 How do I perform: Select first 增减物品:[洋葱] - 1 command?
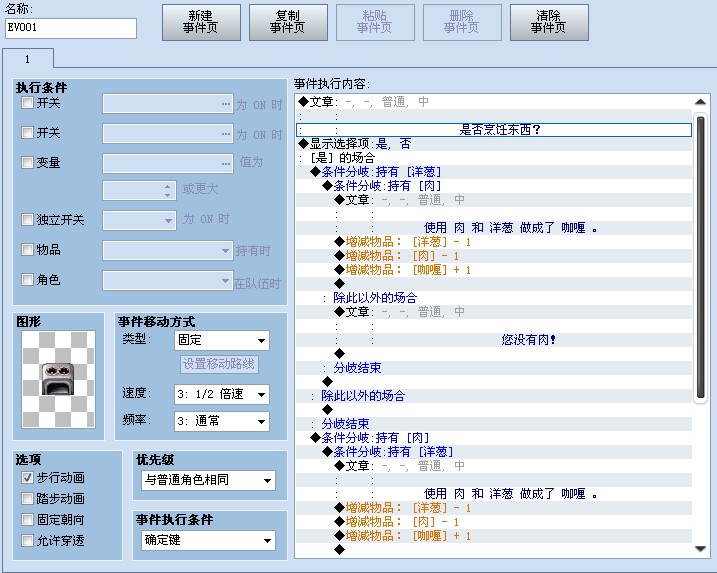click(494, 242)
